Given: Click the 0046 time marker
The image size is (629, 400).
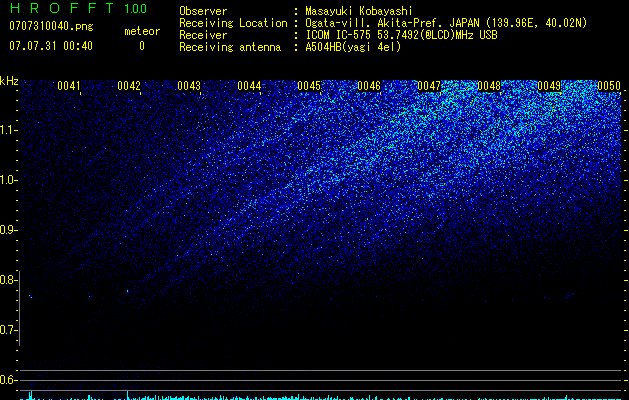Looking at the screenshot, I should (369, 86).
